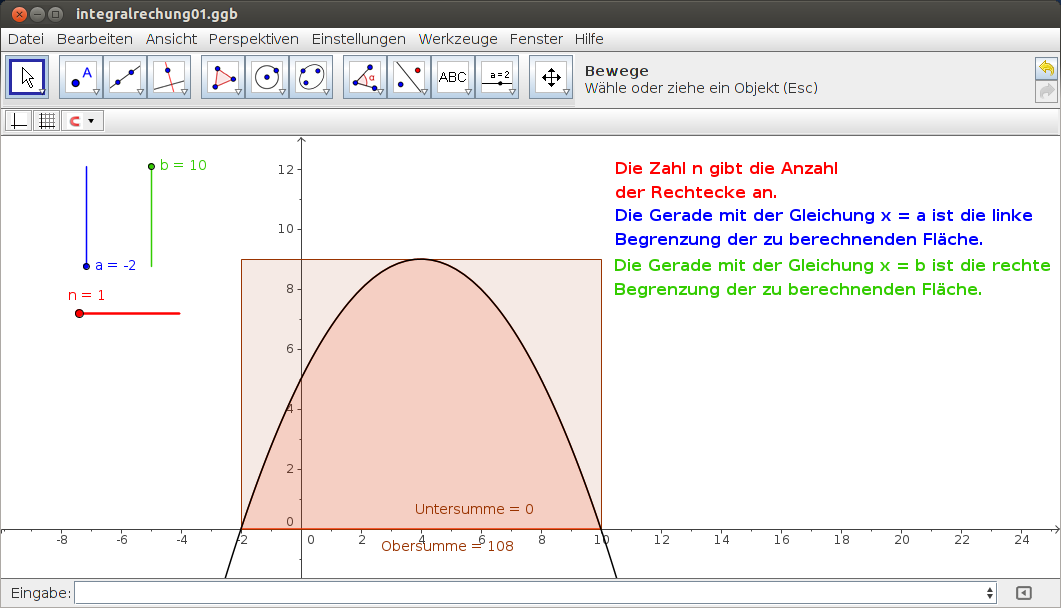Select the Point tool
The image size is (1061, 608).
point(79,77)
